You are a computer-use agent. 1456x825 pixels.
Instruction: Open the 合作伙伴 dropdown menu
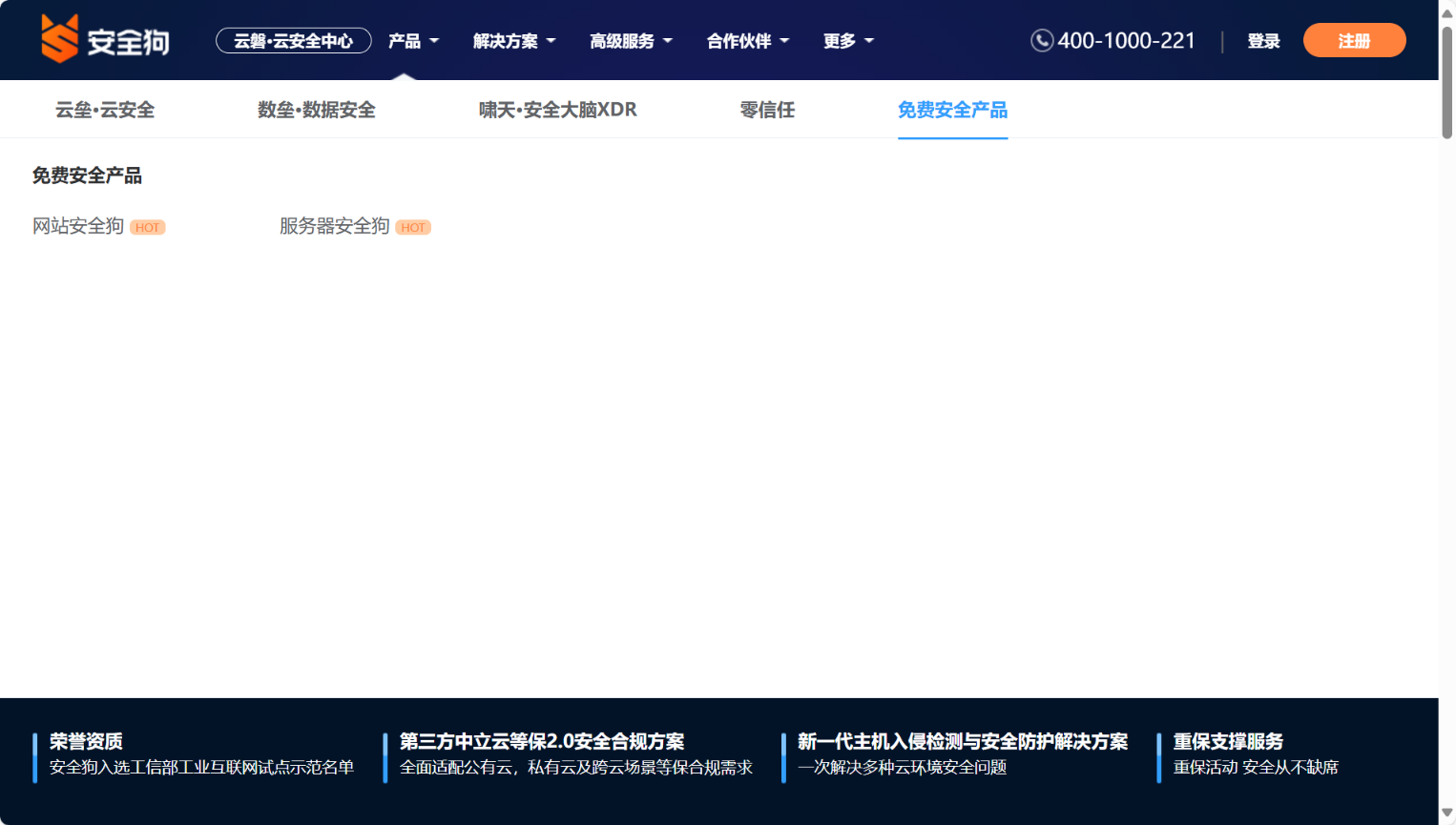click(x=748, y=41)
